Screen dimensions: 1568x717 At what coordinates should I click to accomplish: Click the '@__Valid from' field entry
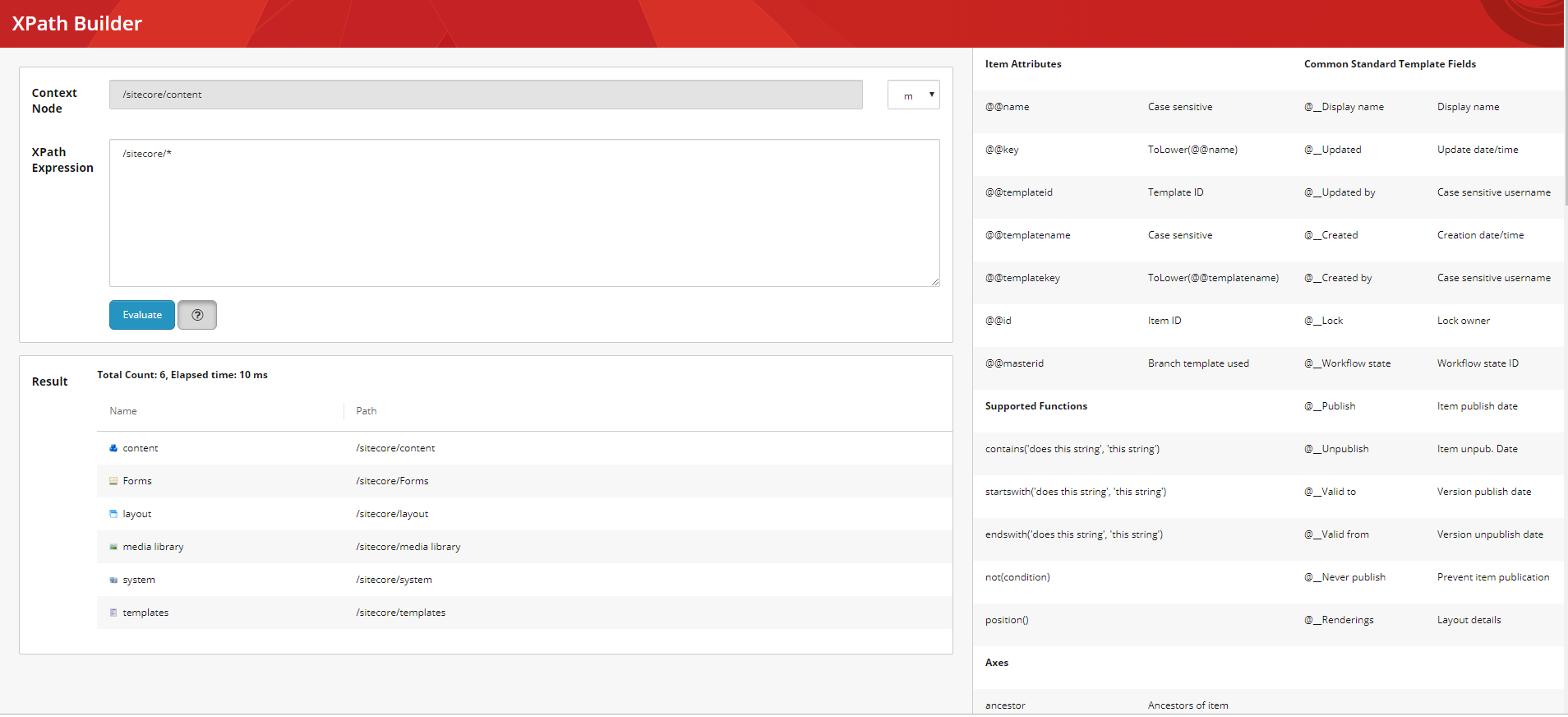point(1337,534)
